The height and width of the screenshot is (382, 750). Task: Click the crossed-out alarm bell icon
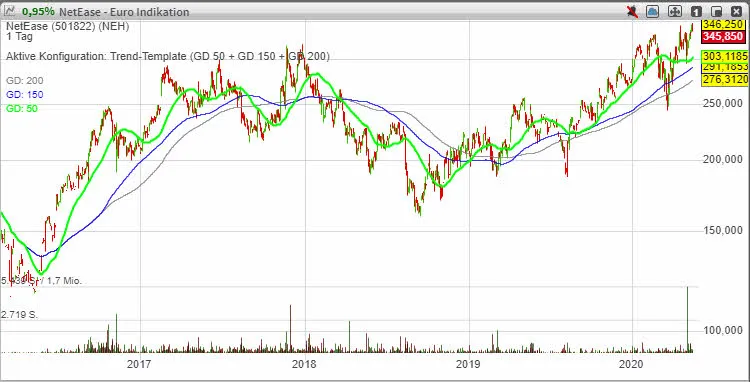[x=632, y=11]
